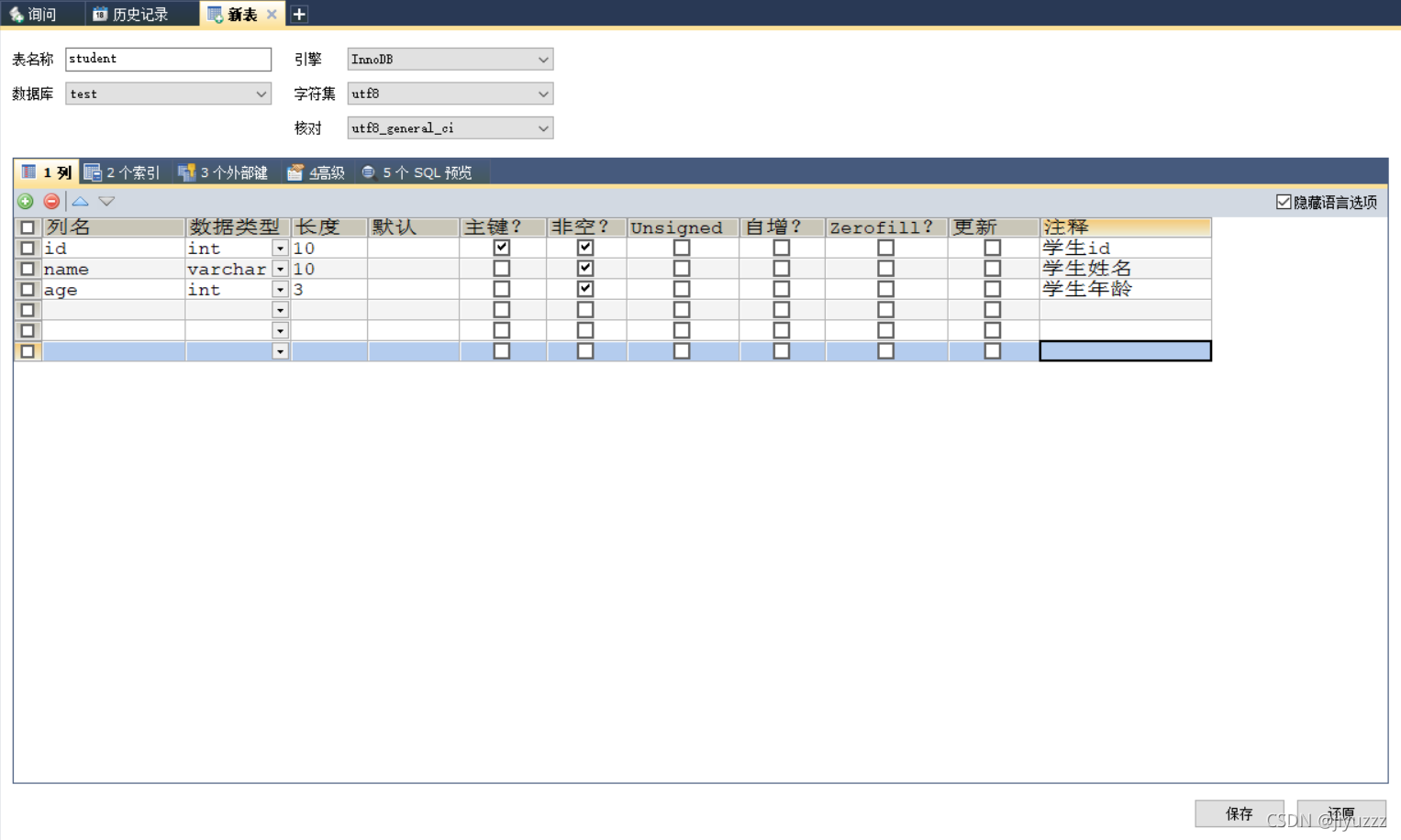The width and height of the screenshot is (1401, 840).
Task: Uncheck 非空 for the name column
Action: pos(585,269)
